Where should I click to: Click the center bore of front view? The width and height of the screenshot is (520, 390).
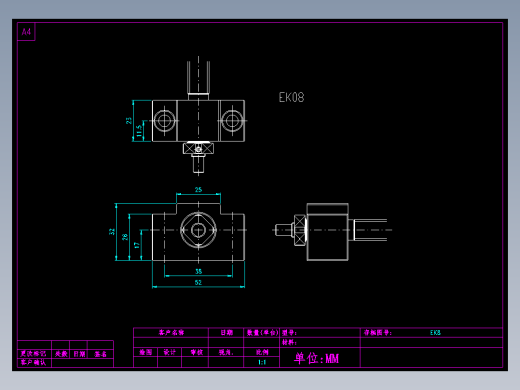pyautogui.click(x=198, y=230)
